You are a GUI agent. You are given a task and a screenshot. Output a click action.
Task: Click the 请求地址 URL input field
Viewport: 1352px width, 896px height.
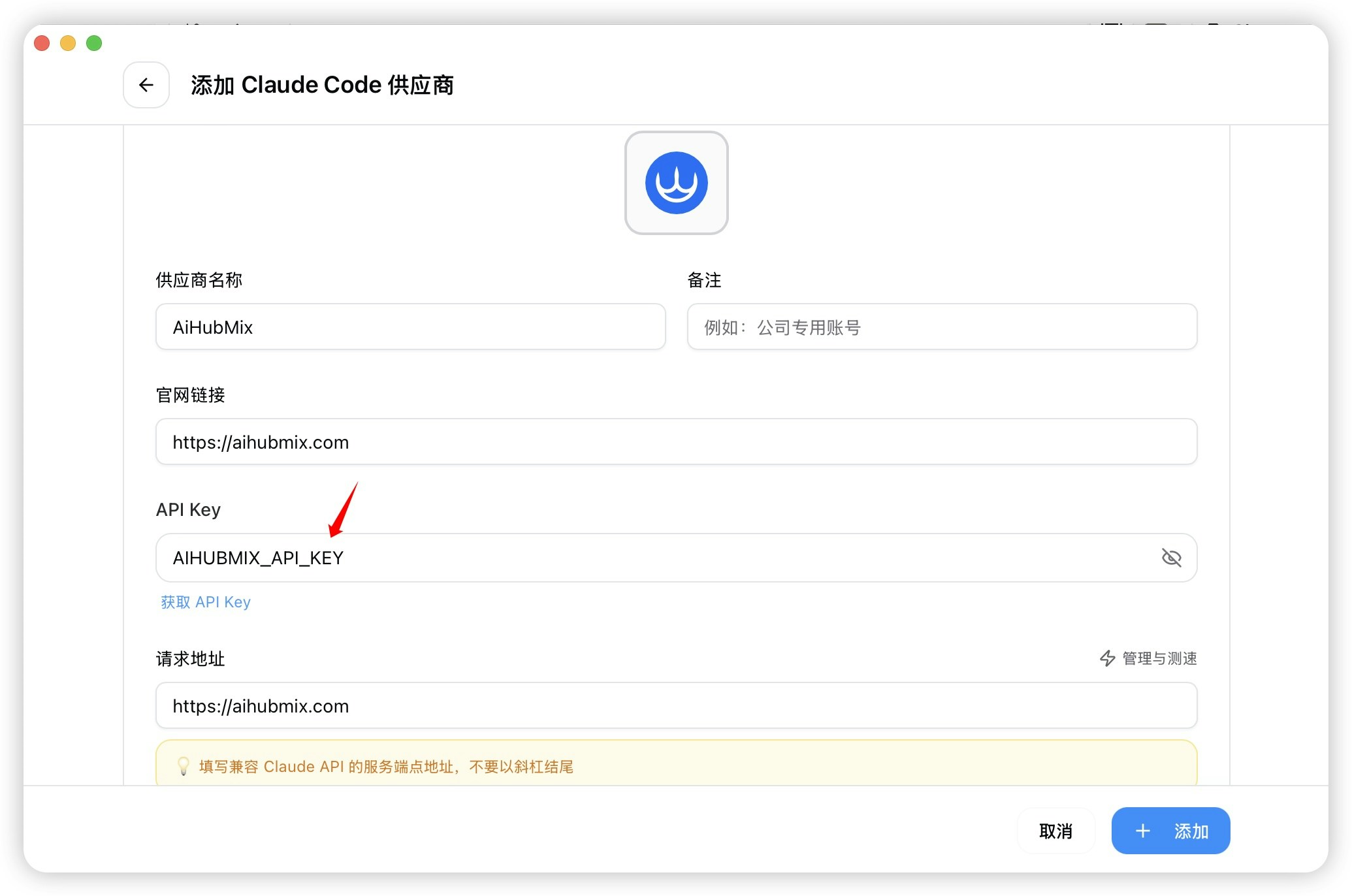[x=675, y=706]
